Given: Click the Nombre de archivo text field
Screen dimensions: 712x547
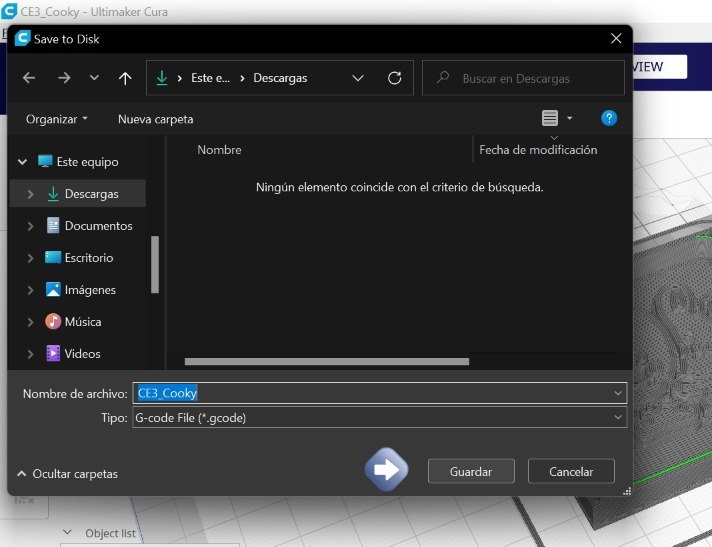Looking at the screenshot, I should point(379,393).
